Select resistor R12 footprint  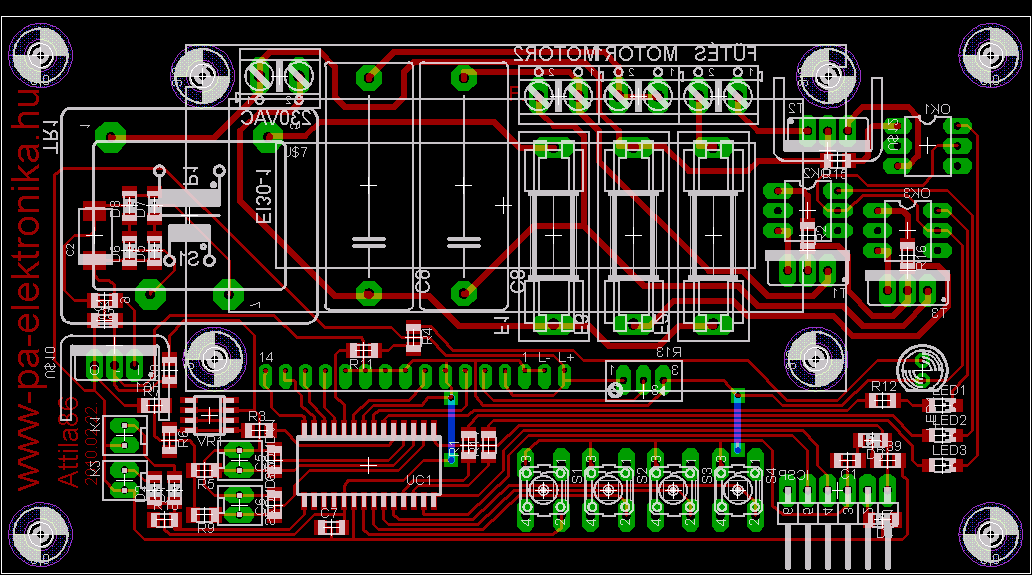tap(883, 400)
